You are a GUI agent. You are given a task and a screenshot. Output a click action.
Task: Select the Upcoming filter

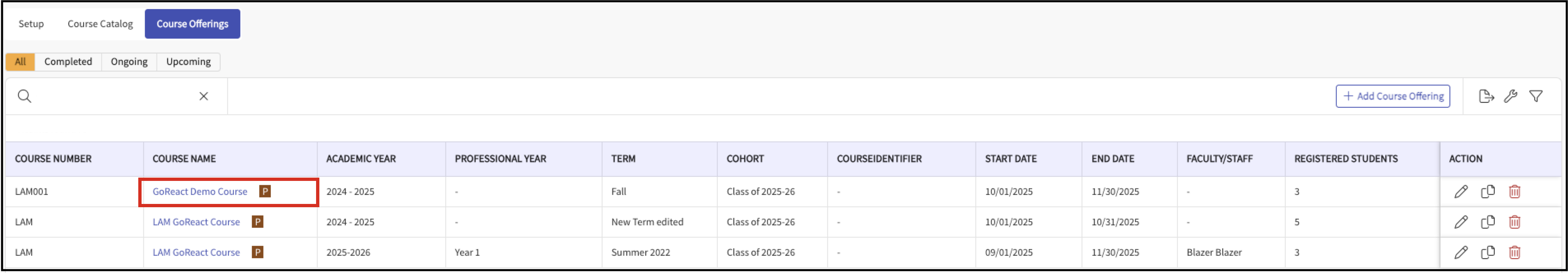point(188,61)
